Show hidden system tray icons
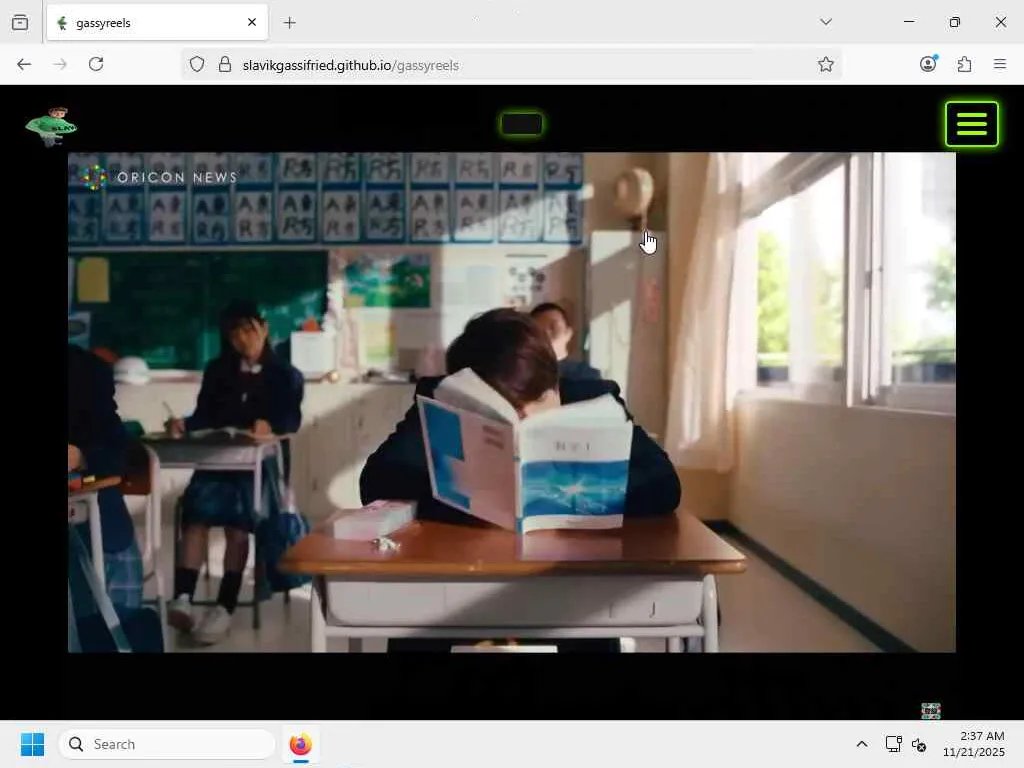 tap(862, 744)
